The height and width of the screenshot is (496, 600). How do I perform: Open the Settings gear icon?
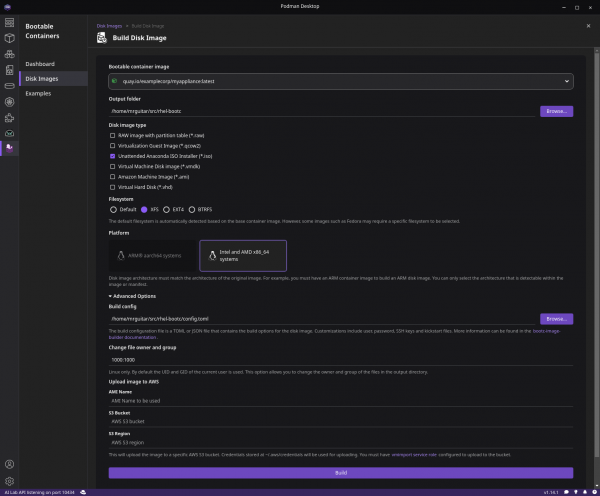pyautogui.click(x=10, y=481)
